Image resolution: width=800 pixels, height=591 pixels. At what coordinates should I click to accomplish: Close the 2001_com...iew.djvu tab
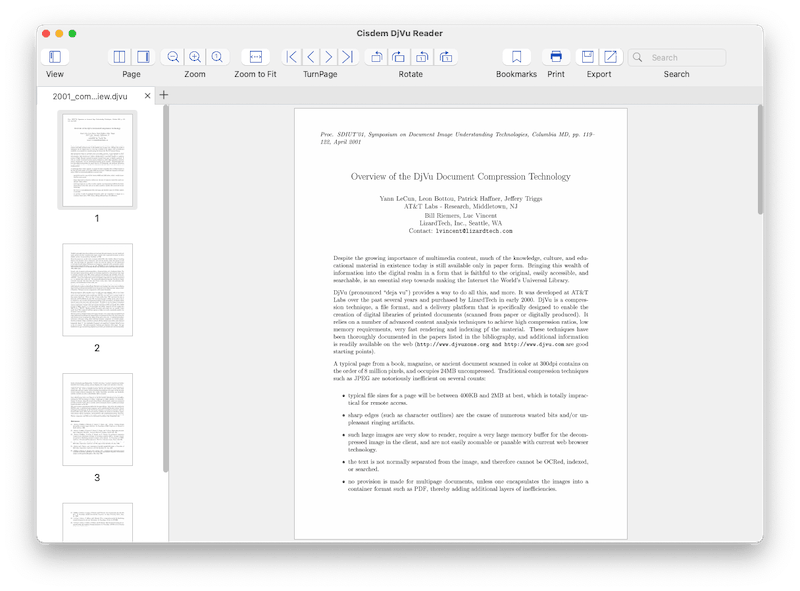147,96
